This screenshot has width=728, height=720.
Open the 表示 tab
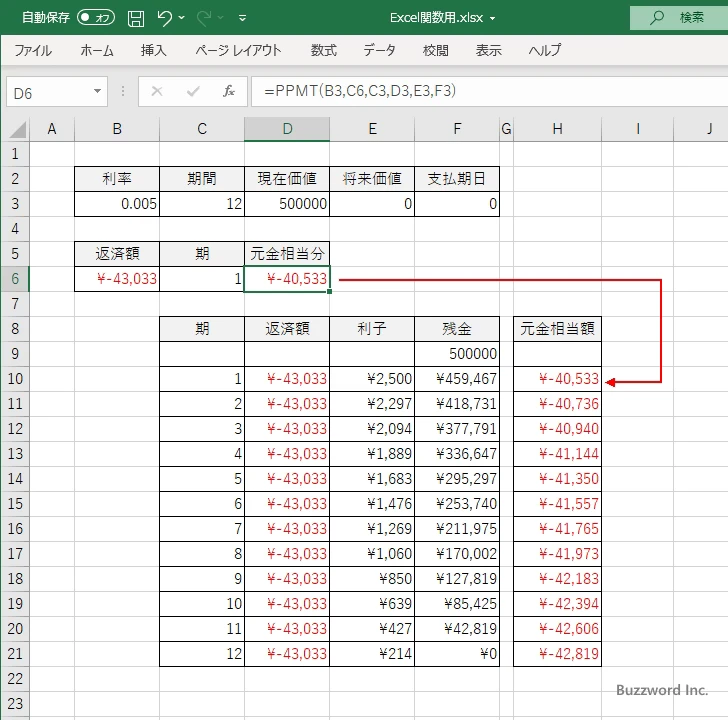coord(488,50)
